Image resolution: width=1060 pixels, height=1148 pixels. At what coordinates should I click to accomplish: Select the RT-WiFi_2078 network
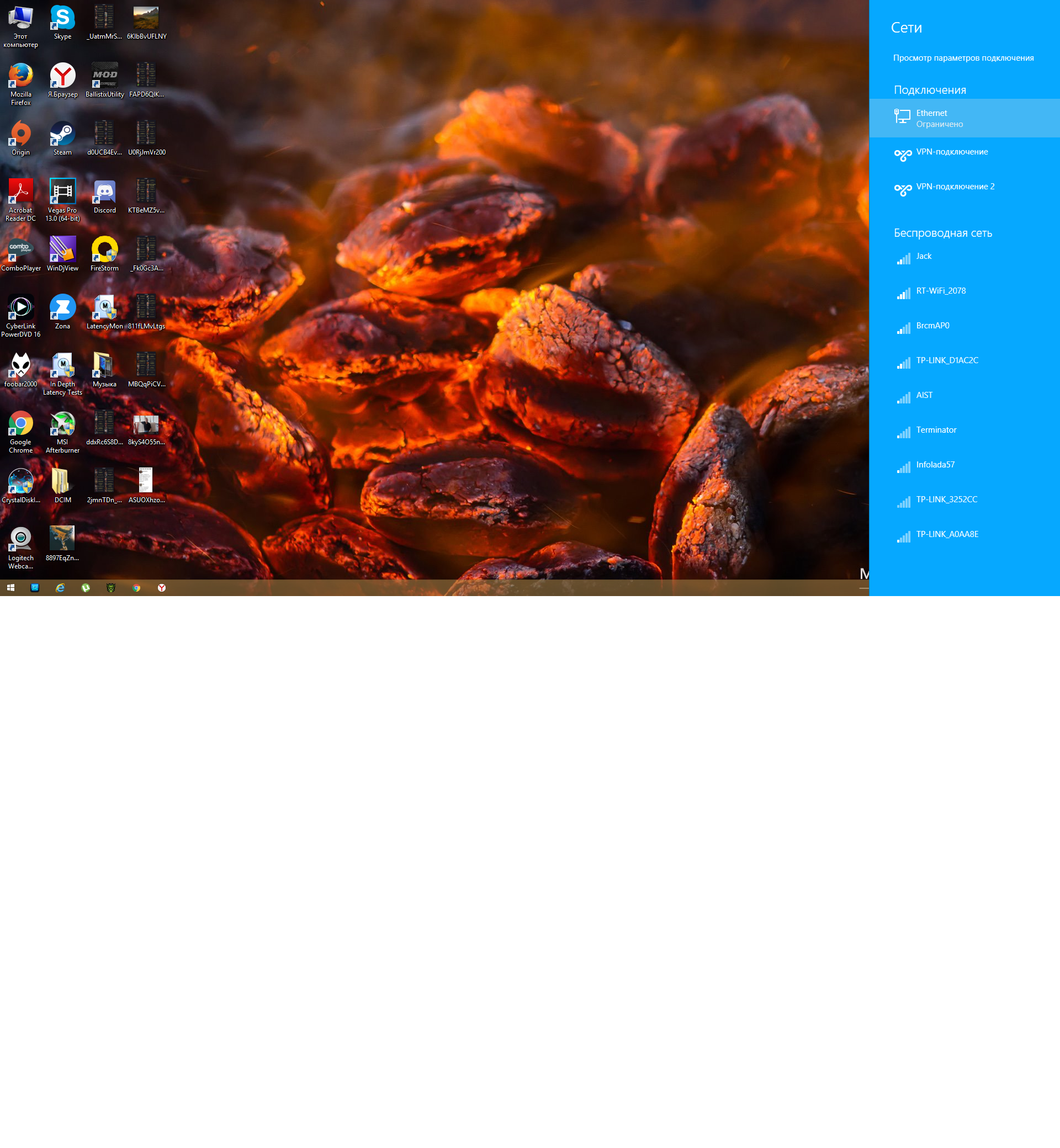pyautogui.click(x=941, y=291)
